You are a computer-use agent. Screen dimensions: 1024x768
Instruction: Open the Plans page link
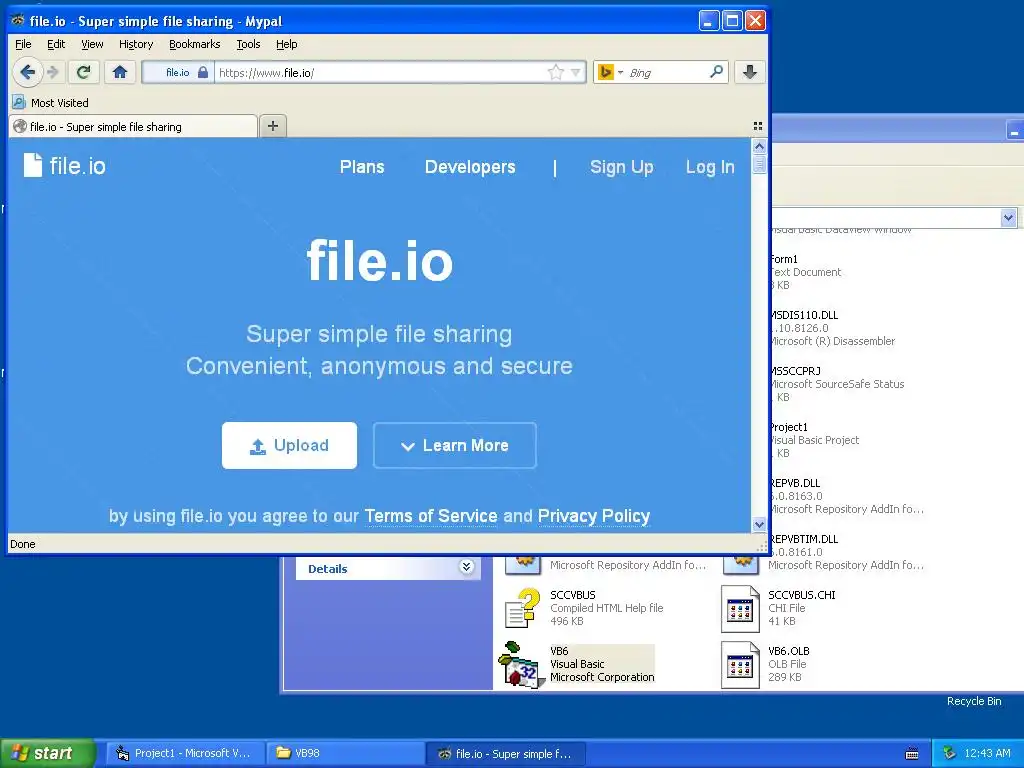362,167
